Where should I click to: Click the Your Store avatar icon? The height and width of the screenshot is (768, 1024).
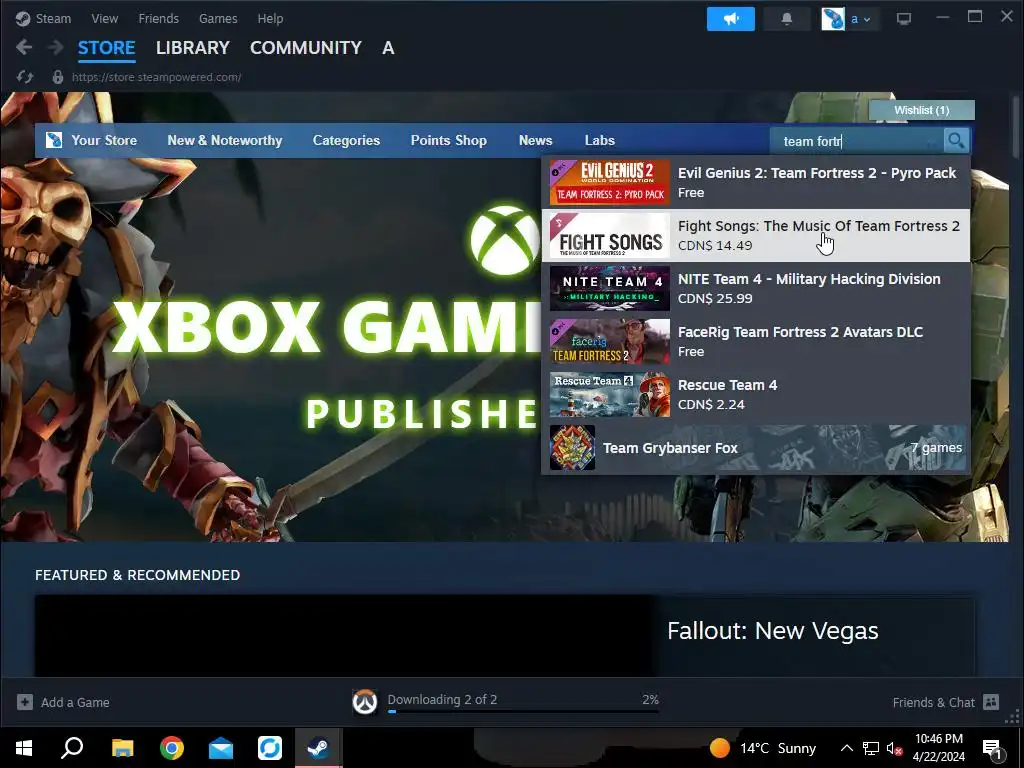tap(54, 140)
